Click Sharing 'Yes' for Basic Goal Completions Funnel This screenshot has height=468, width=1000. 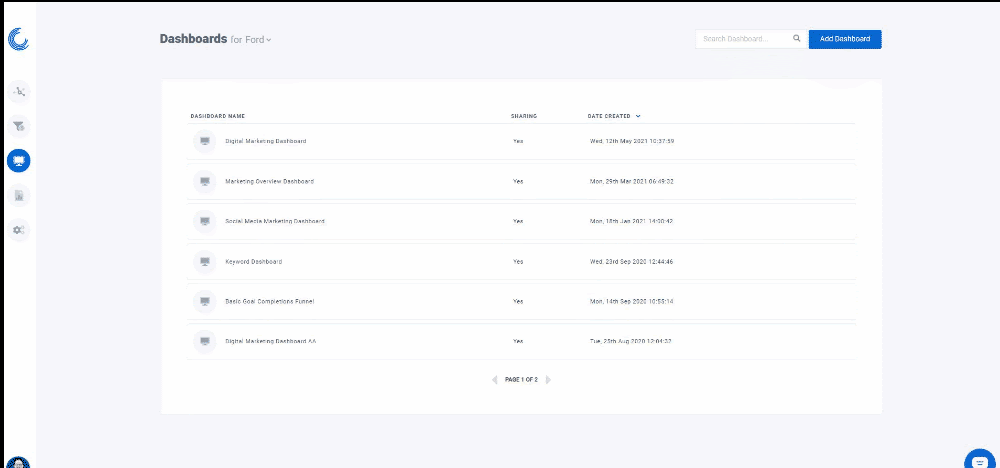point(518,301)
